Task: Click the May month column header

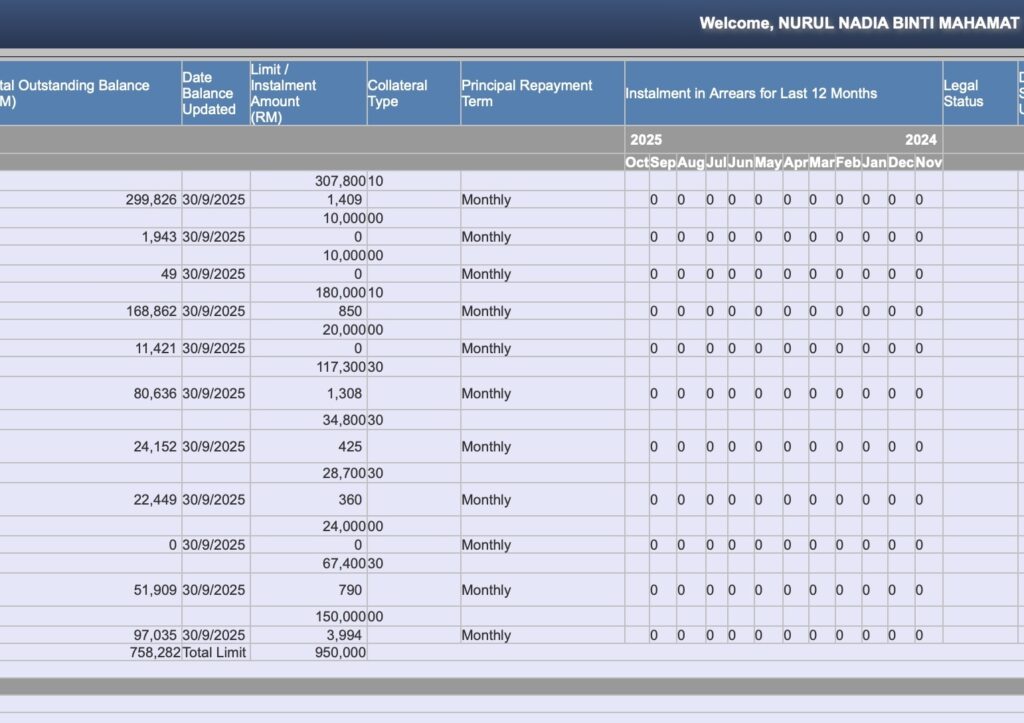Action: coord(768,162)
